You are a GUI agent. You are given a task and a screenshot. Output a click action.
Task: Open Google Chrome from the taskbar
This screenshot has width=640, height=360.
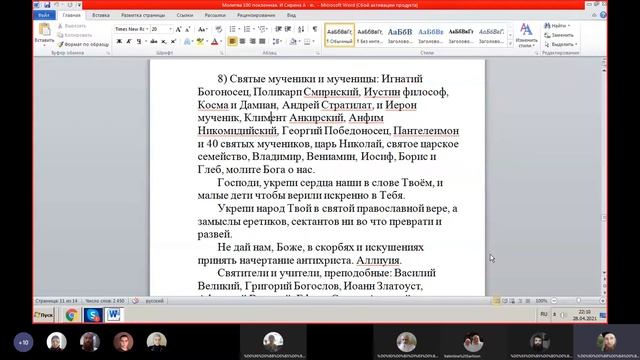coord(72,315)
